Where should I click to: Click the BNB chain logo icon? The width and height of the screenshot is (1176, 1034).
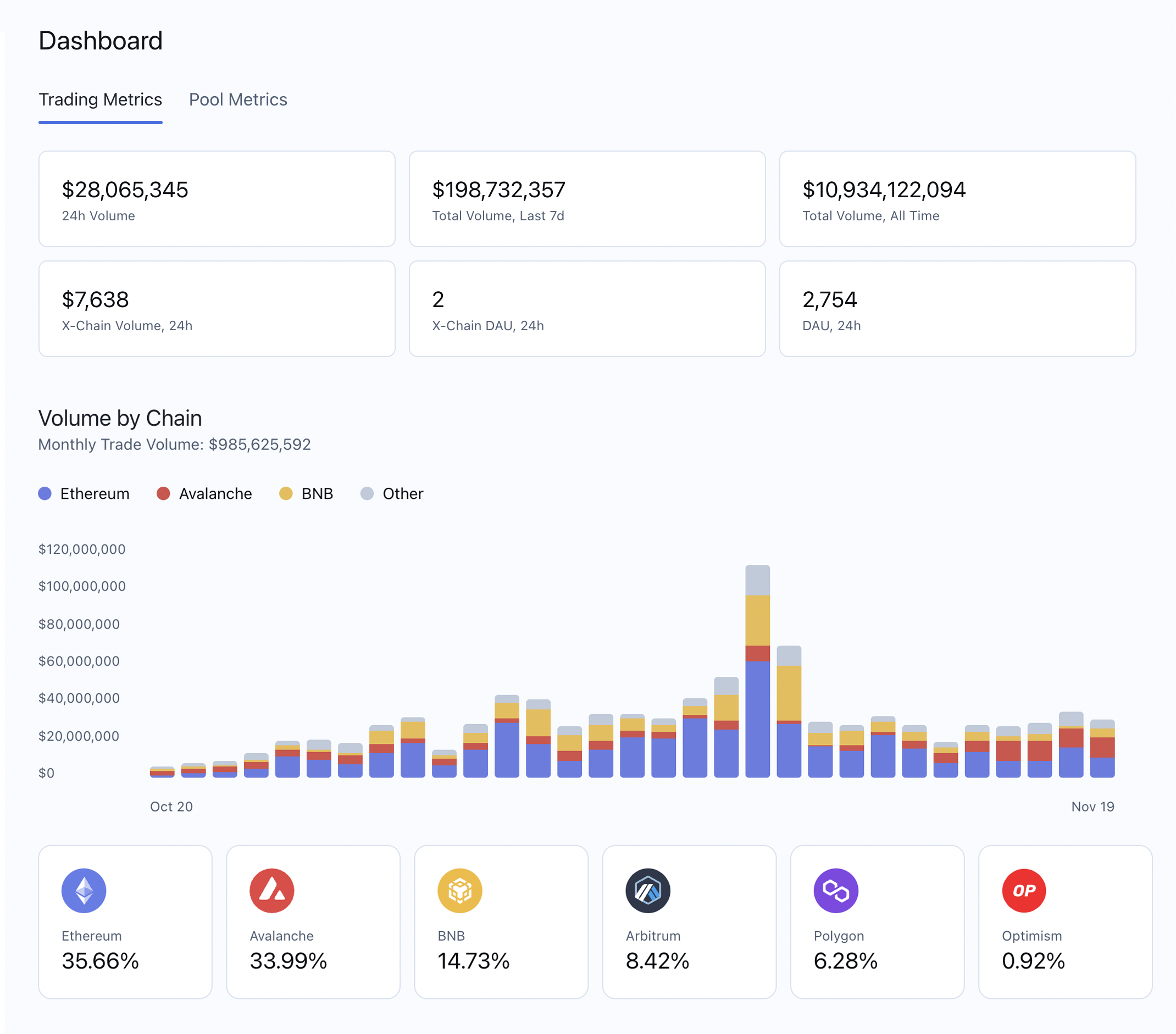[x=460, y=890]
